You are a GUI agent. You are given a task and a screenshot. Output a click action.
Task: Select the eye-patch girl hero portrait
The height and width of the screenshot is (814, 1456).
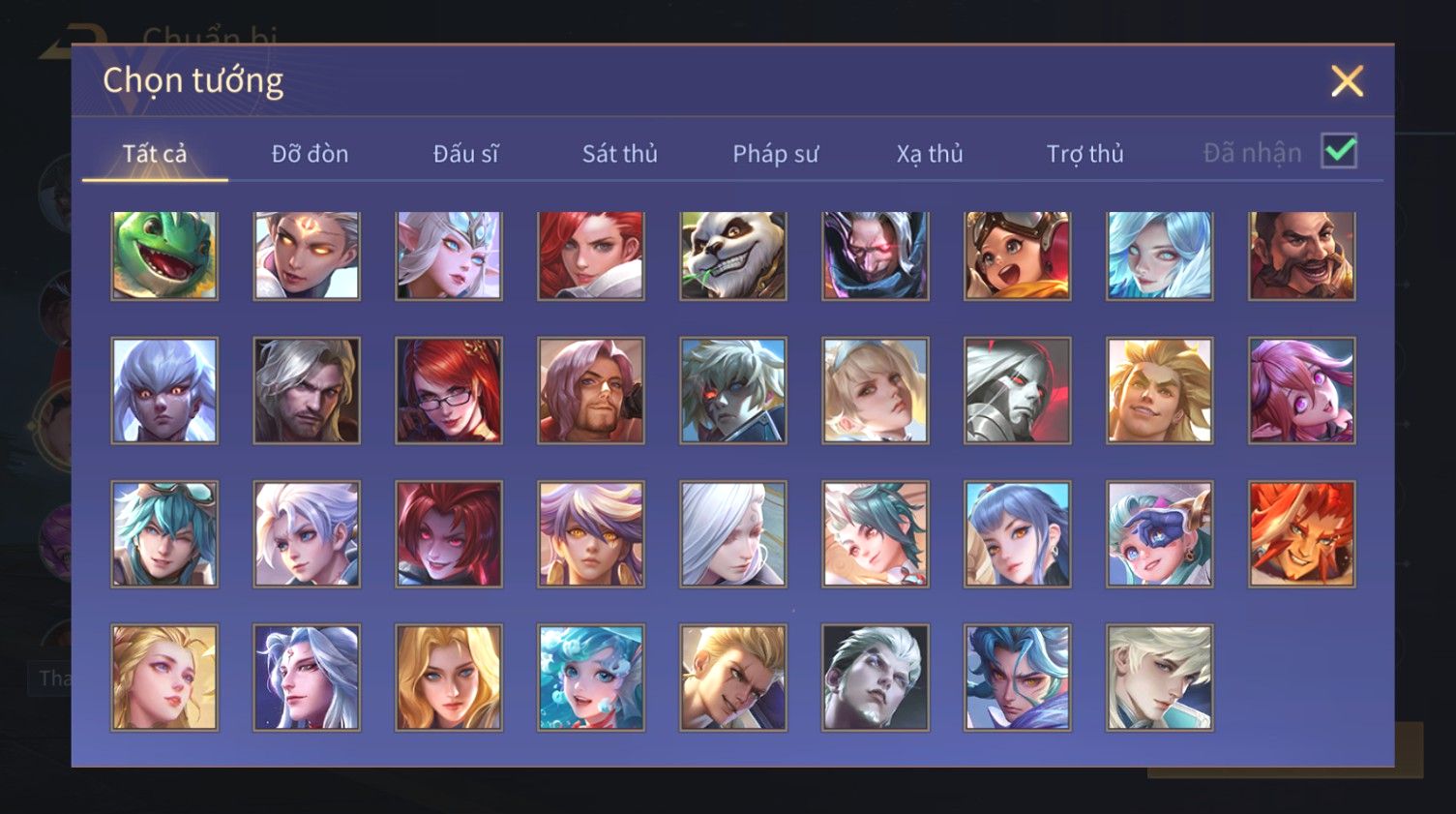coord(1160,534)
